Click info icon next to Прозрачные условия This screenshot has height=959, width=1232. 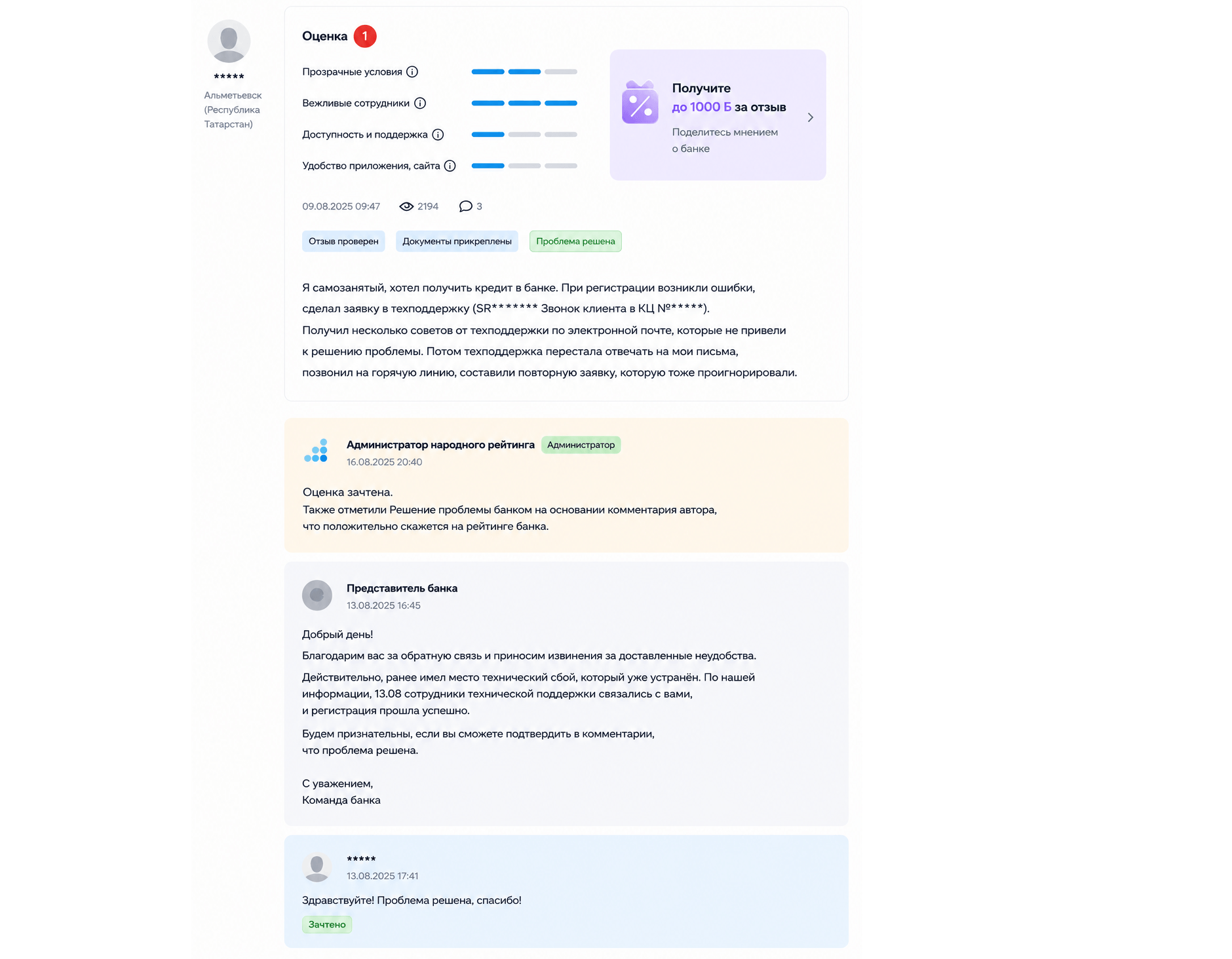pyautogui.click(x=412, y=72)
